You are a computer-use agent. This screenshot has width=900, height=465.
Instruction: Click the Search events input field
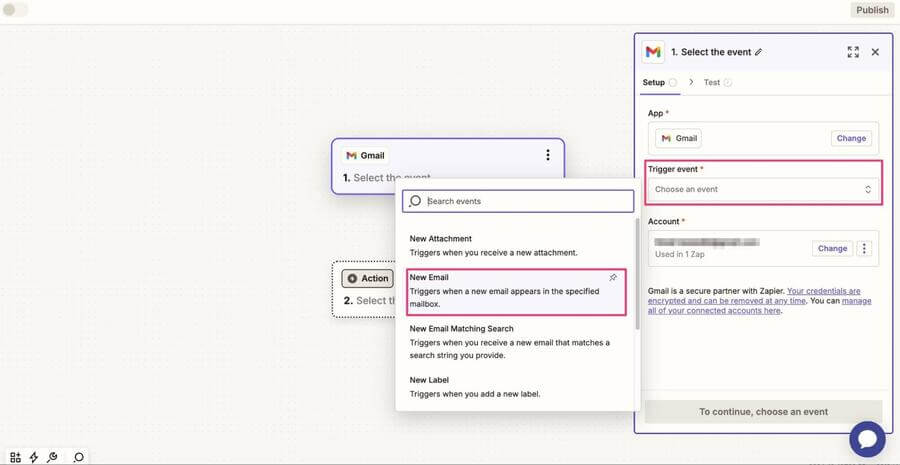[526, 201]
